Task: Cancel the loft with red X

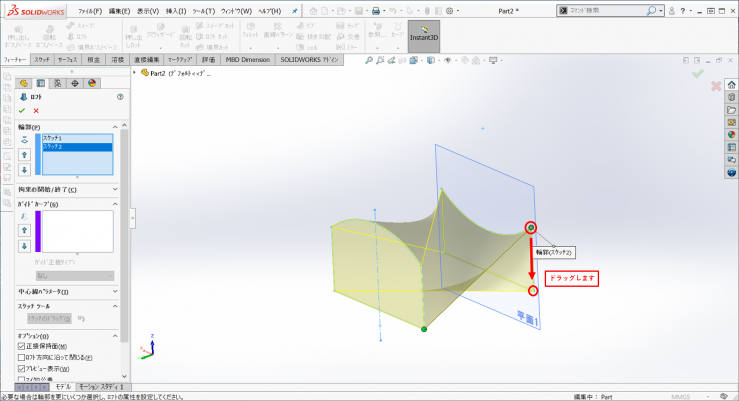Action: click(x=36, y=111)
